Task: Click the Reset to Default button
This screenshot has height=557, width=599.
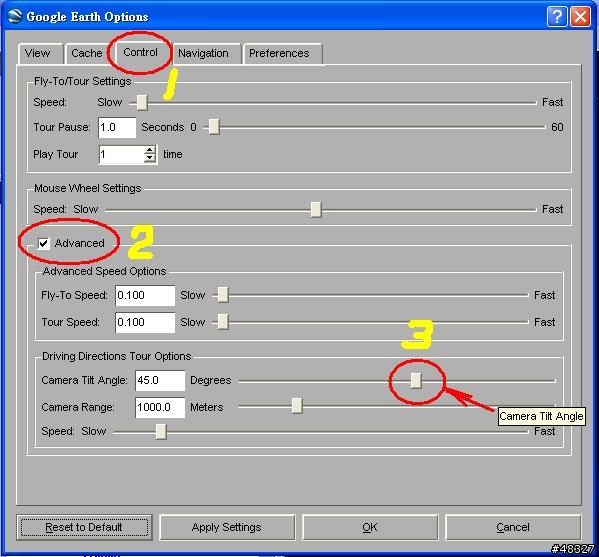Action: tap(84, 528)
